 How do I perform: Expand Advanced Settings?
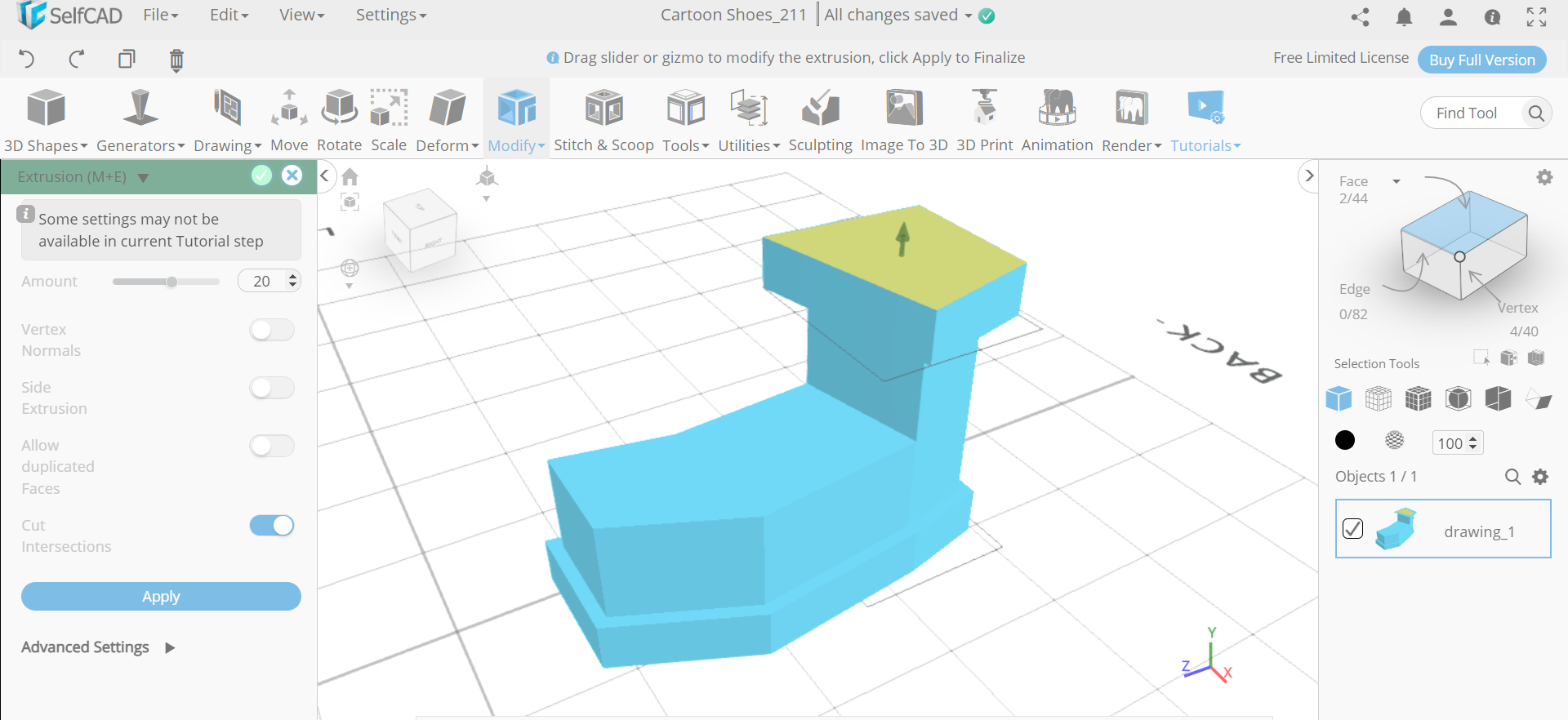coord(98,647)
